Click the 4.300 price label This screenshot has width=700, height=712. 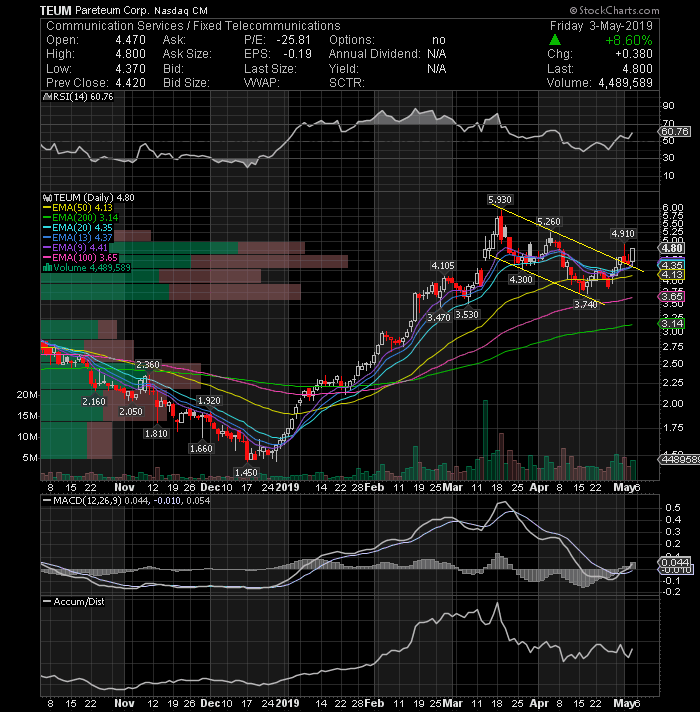pyautogui.click(x=520, y=279)
